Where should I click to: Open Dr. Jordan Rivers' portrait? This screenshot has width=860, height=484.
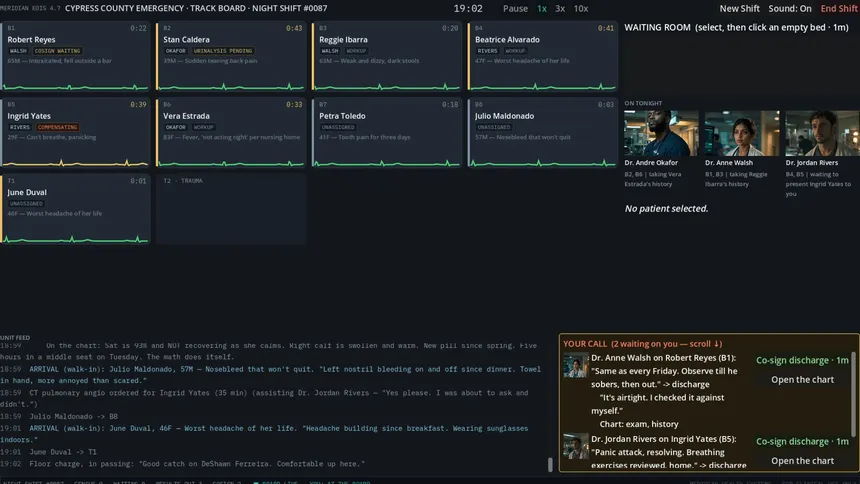tap(822, 133)
